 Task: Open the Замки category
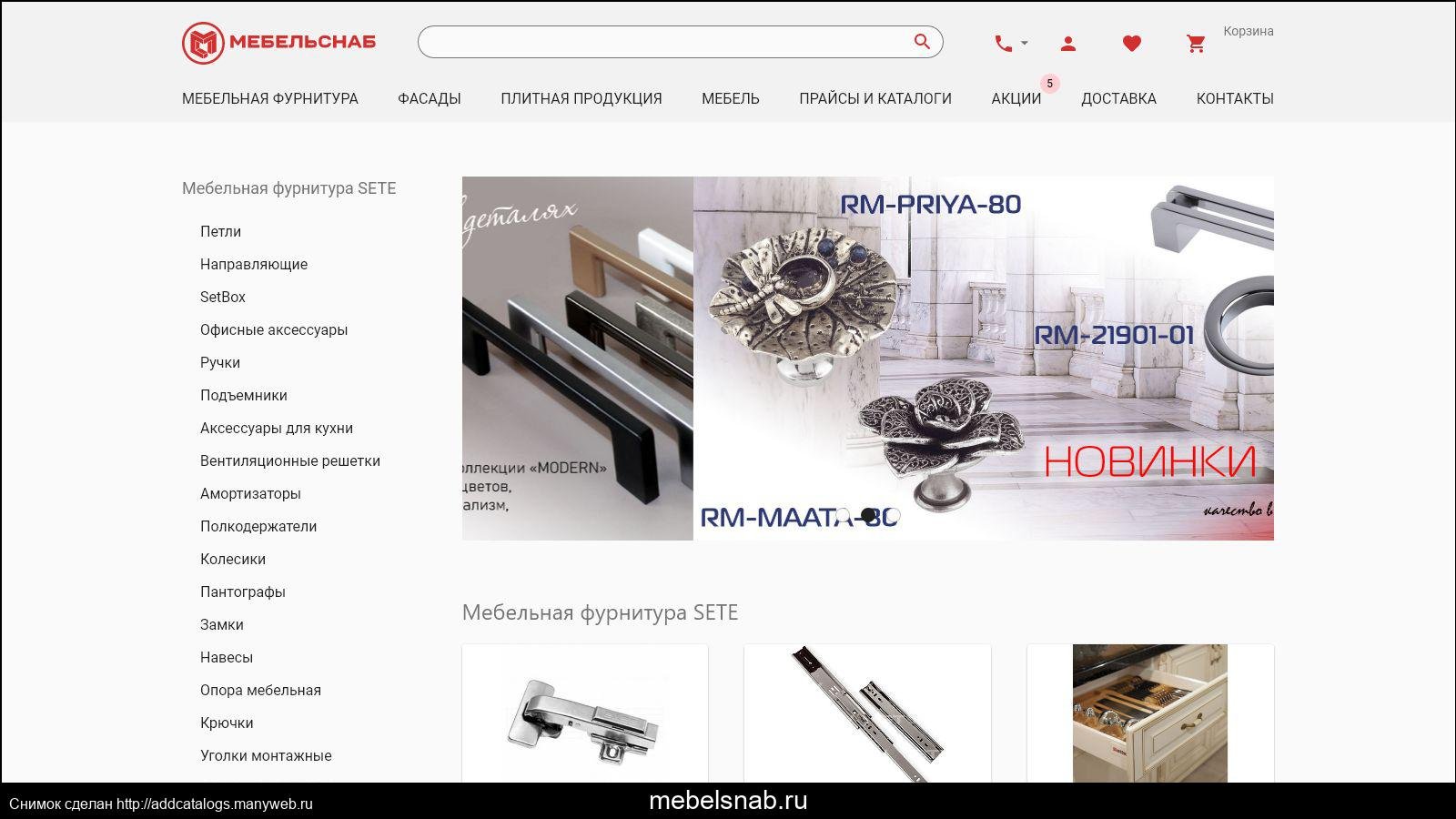222,624
